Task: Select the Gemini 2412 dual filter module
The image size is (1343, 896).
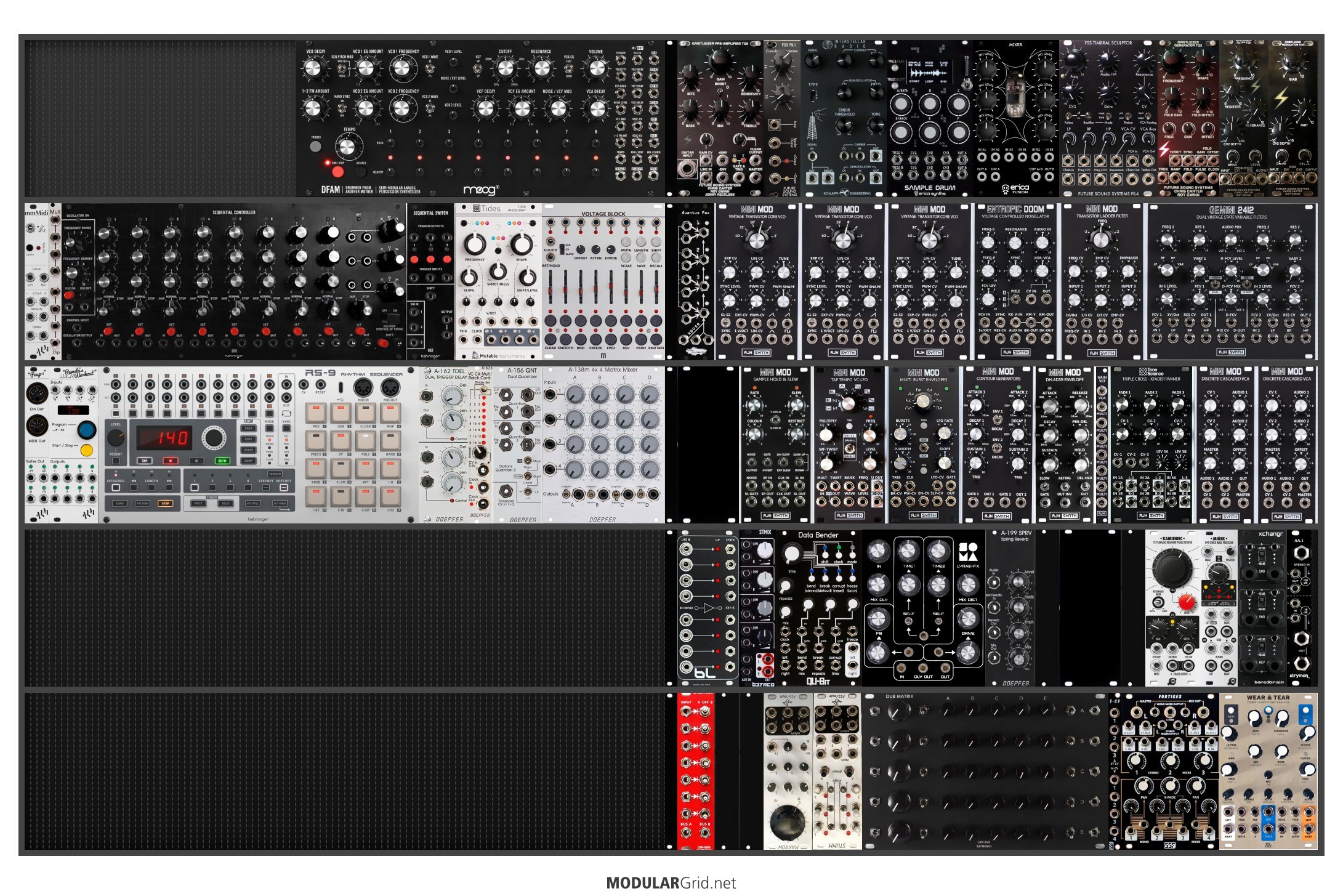Action: click(x=1231, y=282)
